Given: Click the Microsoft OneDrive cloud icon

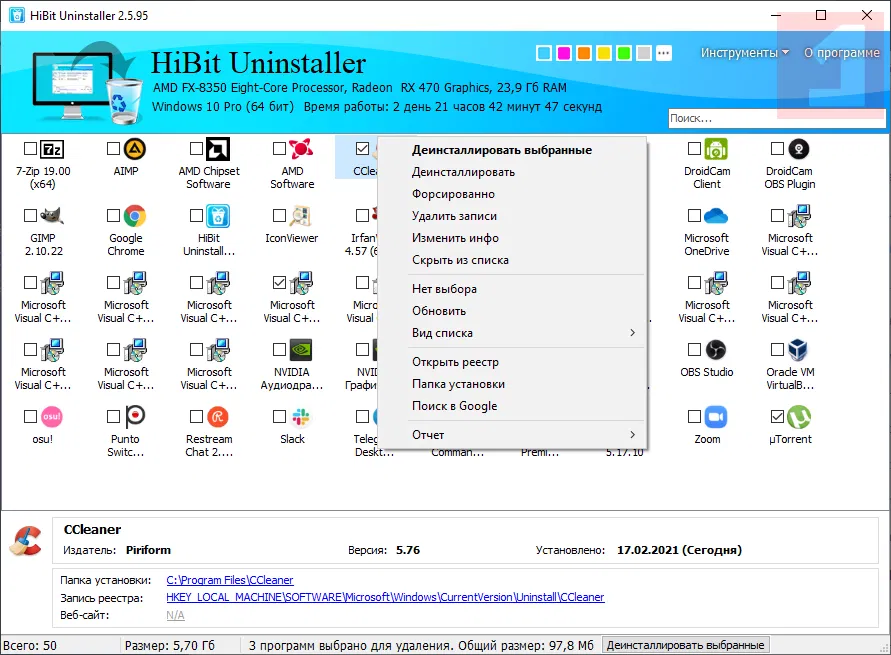Looking at the screenshot, I should [x=716, y=216].
